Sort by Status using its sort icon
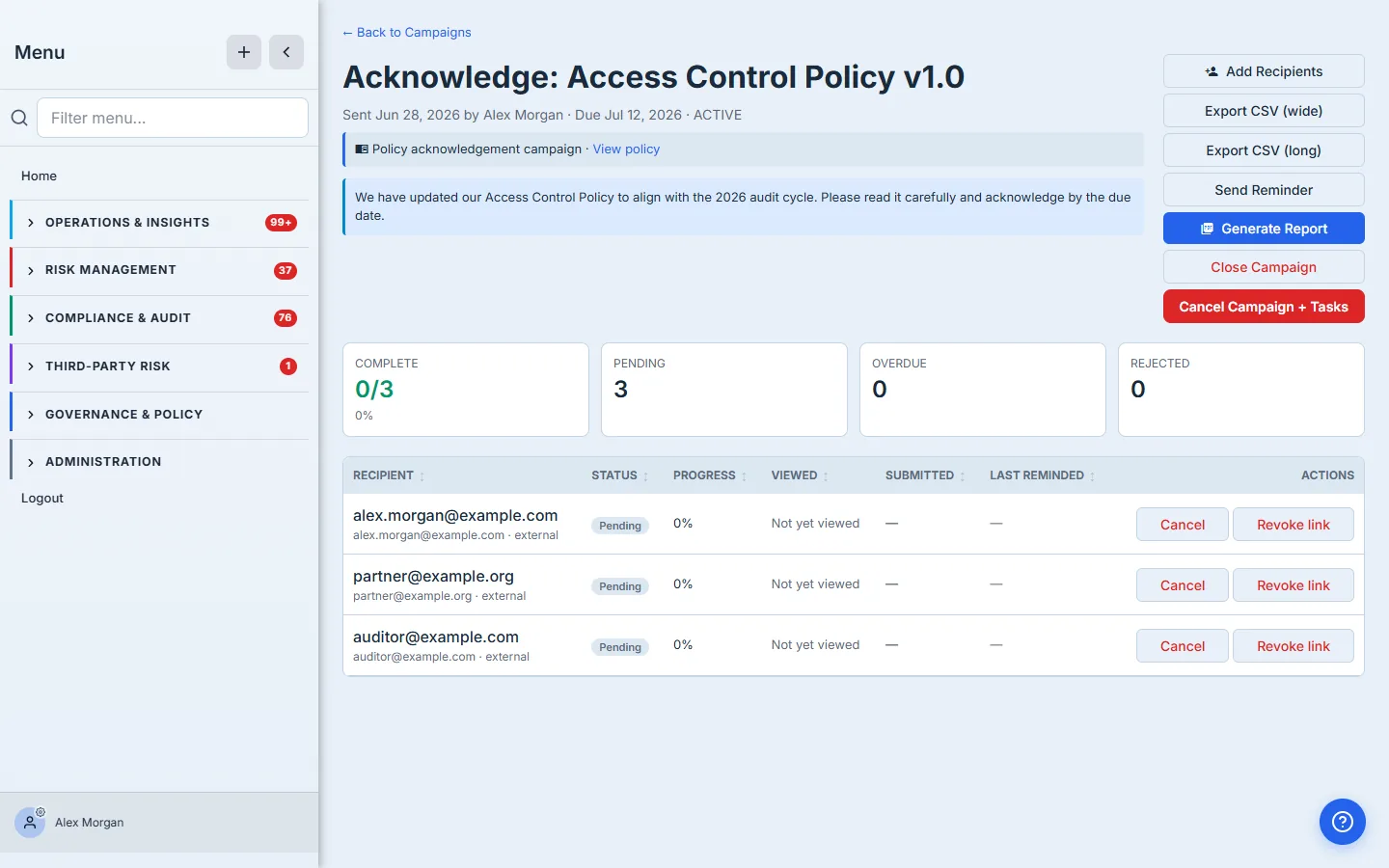The height and width of the screenshot is (868, 1389). point(645,476)
